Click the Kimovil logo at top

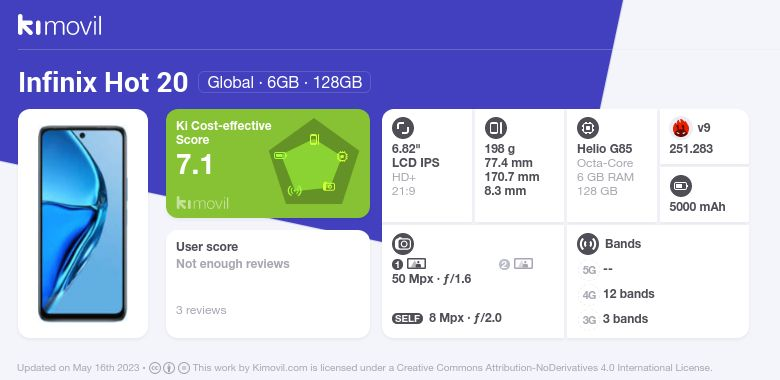(x=60, y=25)
